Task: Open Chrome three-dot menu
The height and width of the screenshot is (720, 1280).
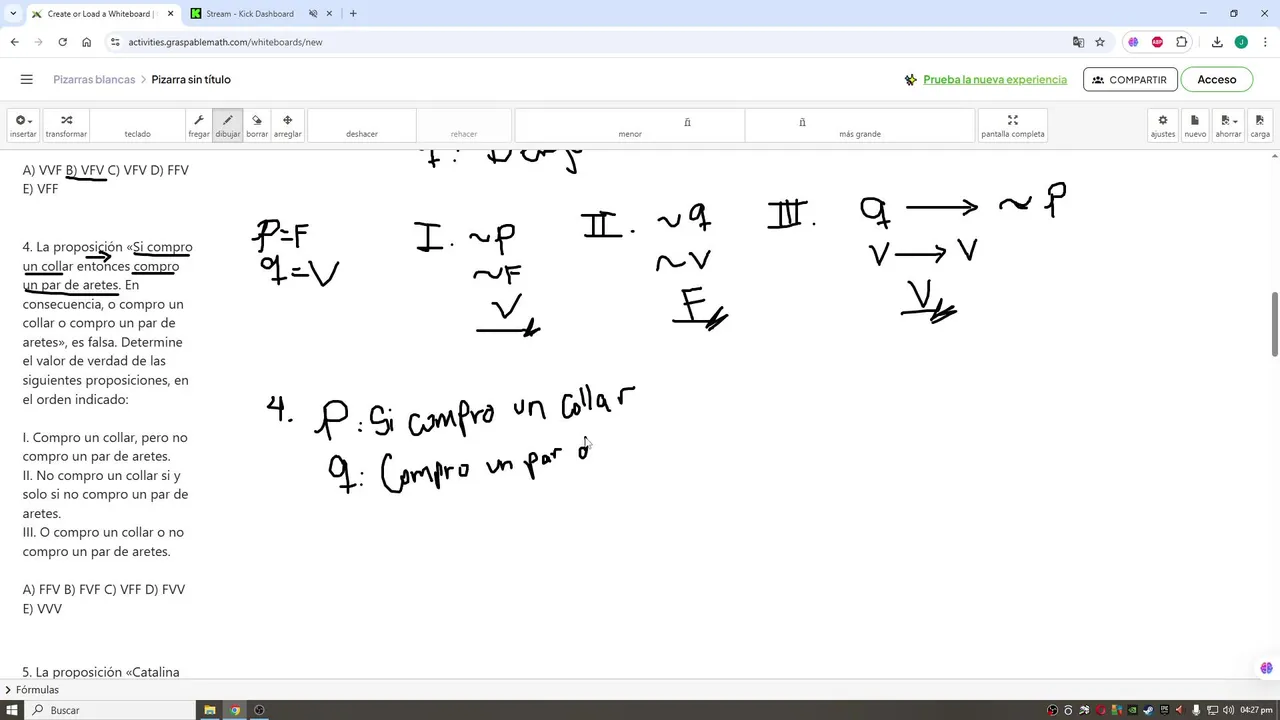Action: (1263, 42)
